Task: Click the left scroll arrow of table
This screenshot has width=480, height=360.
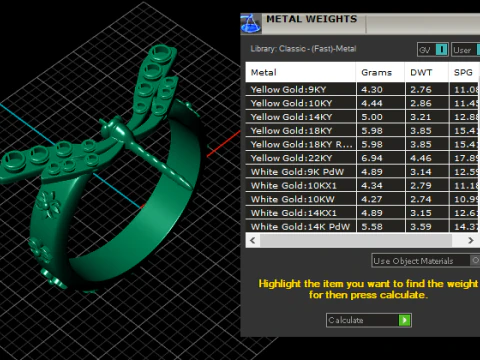Action: pos(253,240)
